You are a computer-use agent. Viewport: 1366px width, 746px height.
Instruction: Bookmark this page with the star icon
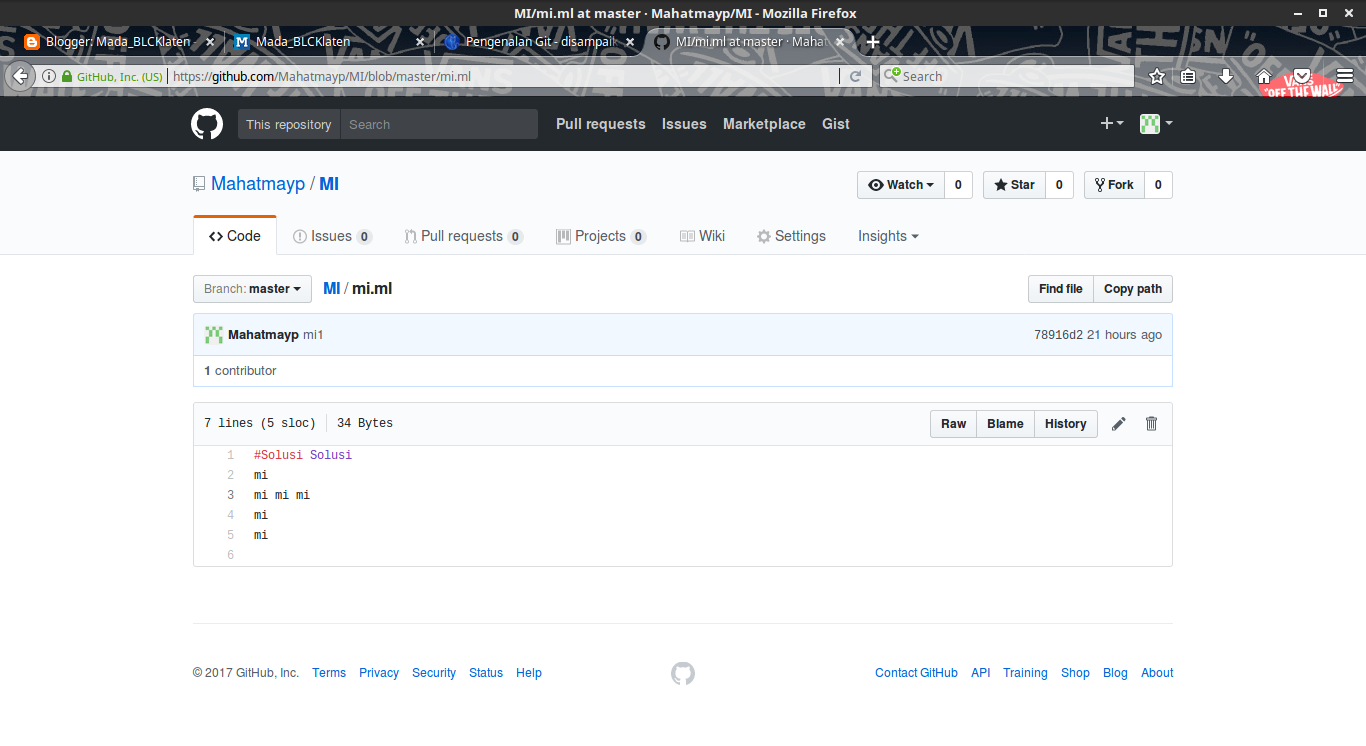pos(1157,76)
